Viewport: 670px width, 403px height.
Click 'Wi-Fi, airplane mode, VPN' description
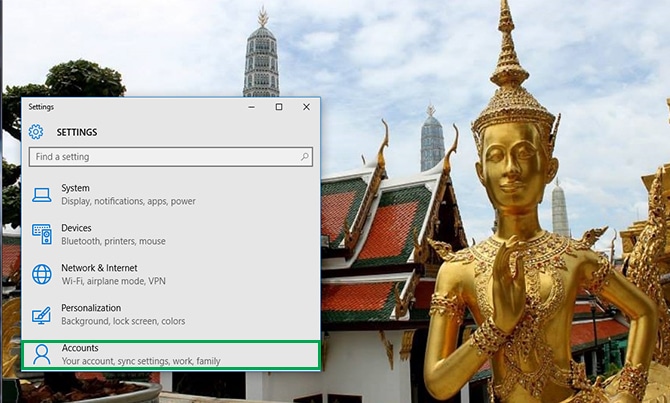click(x=113, y=281)
